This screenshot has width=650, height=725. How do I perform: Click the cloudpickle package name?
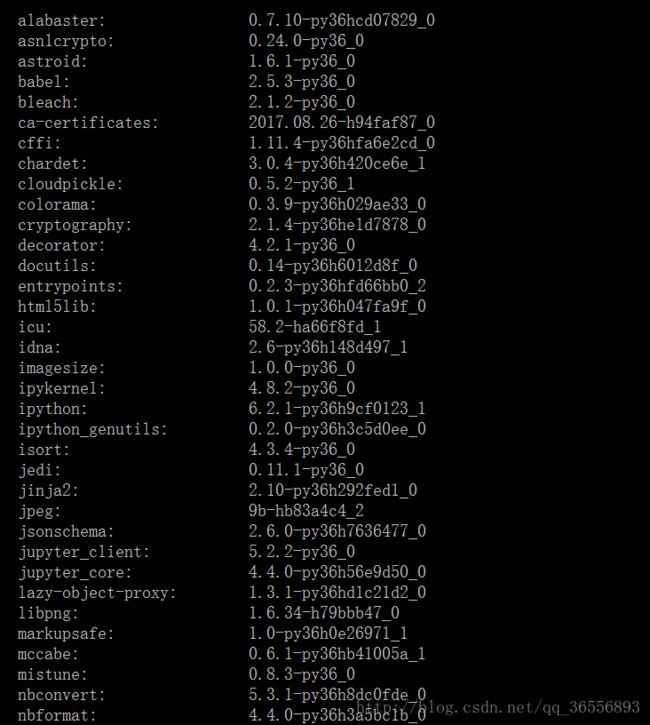[x=70, y=184]
